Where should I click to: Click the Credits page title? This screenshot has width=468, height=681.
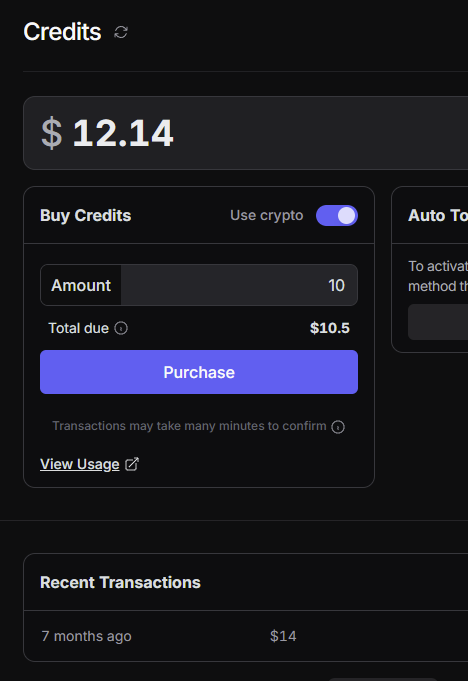pyautogui.click(x=62, y=32)
